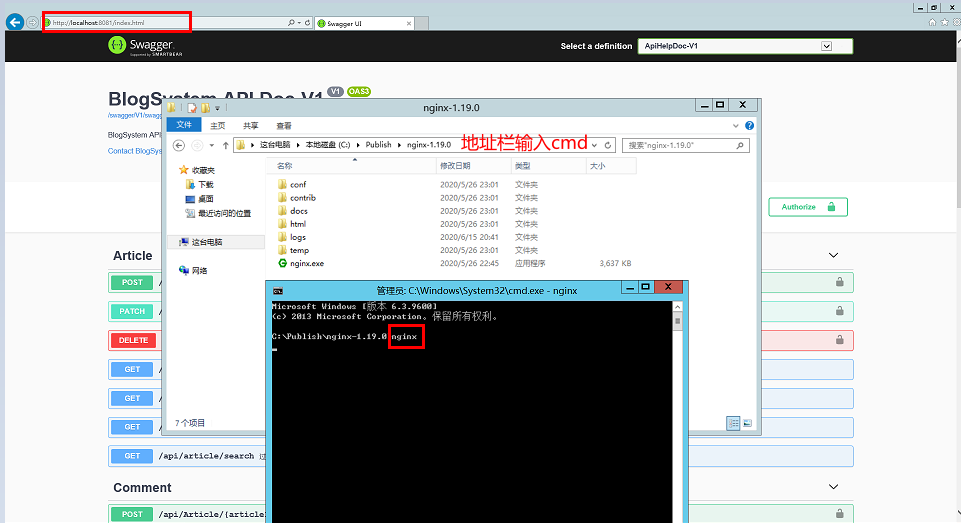The height and width of the screenshot is (523, 961).
Task: Click the red DELETE method badge
Action: pyautogui.click(x=133, y=340)
